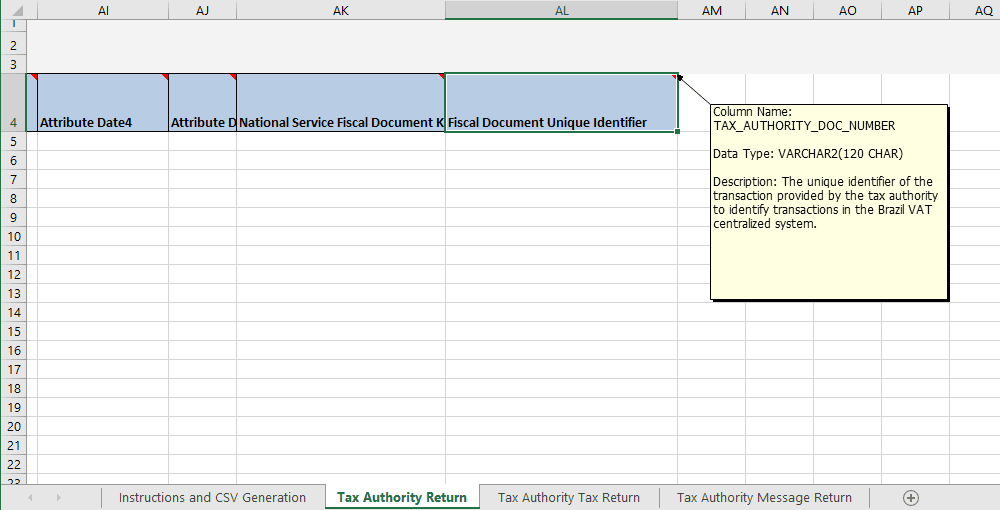This screenshot has width=1000, height=510.
Task: Select row 13 header
Action: tap(13, 293)
